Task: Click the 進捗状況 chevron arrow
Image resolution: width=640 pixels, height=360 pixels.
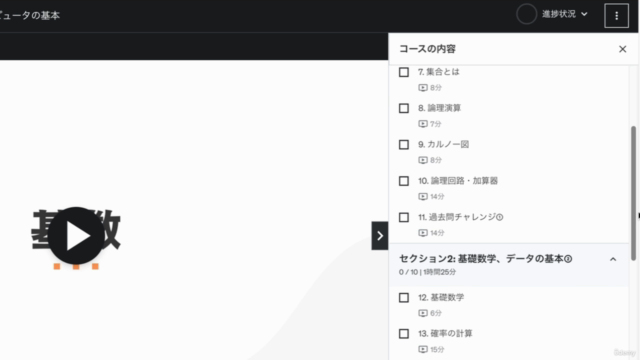Action: [x=584, y=14]
